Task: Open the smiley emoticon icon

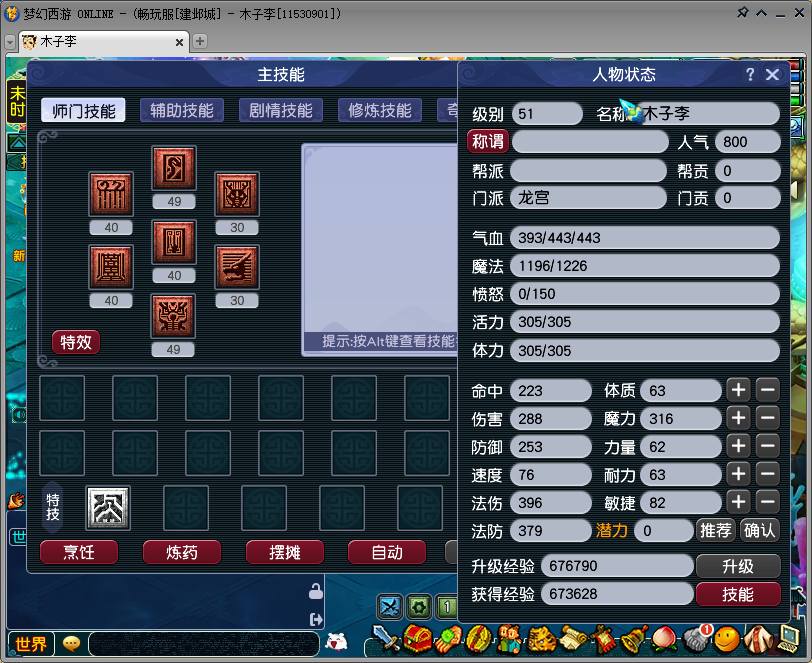Action: tap(725, 640)
